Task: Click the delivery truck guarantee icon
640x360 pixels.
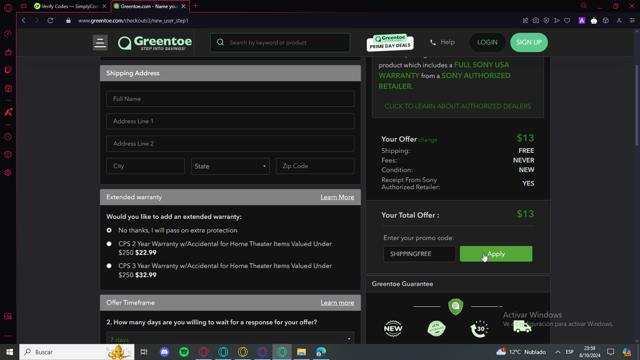Action: pos(522,327)
